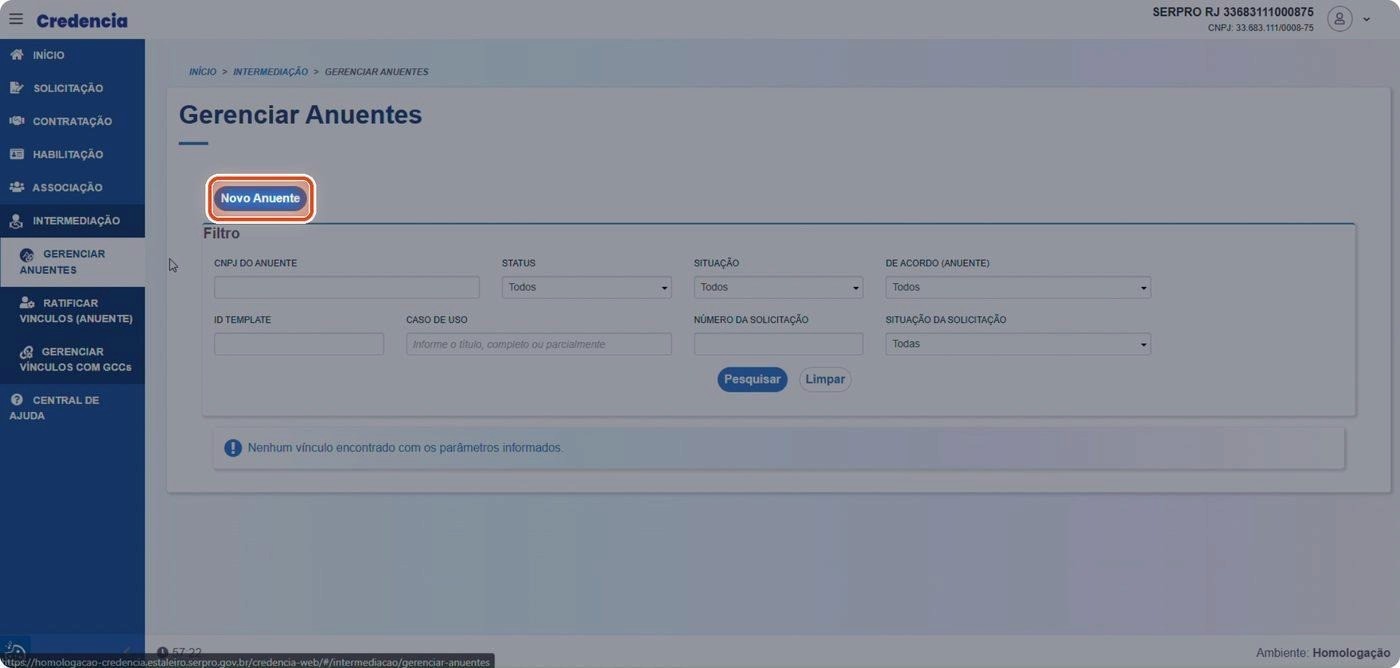Click the Gerenciar Anuentes submenu icon
The width and height of the screenshot is (1400, 668).
coord(27,255)
